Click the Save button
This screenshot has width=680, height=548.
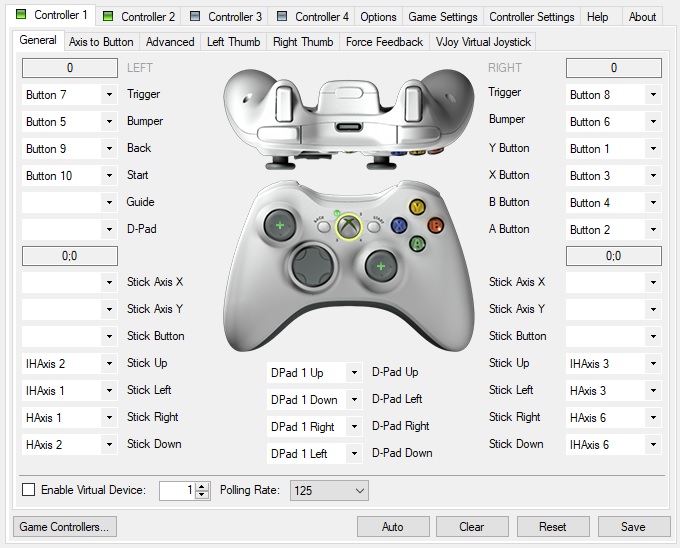tap(634, 526)
